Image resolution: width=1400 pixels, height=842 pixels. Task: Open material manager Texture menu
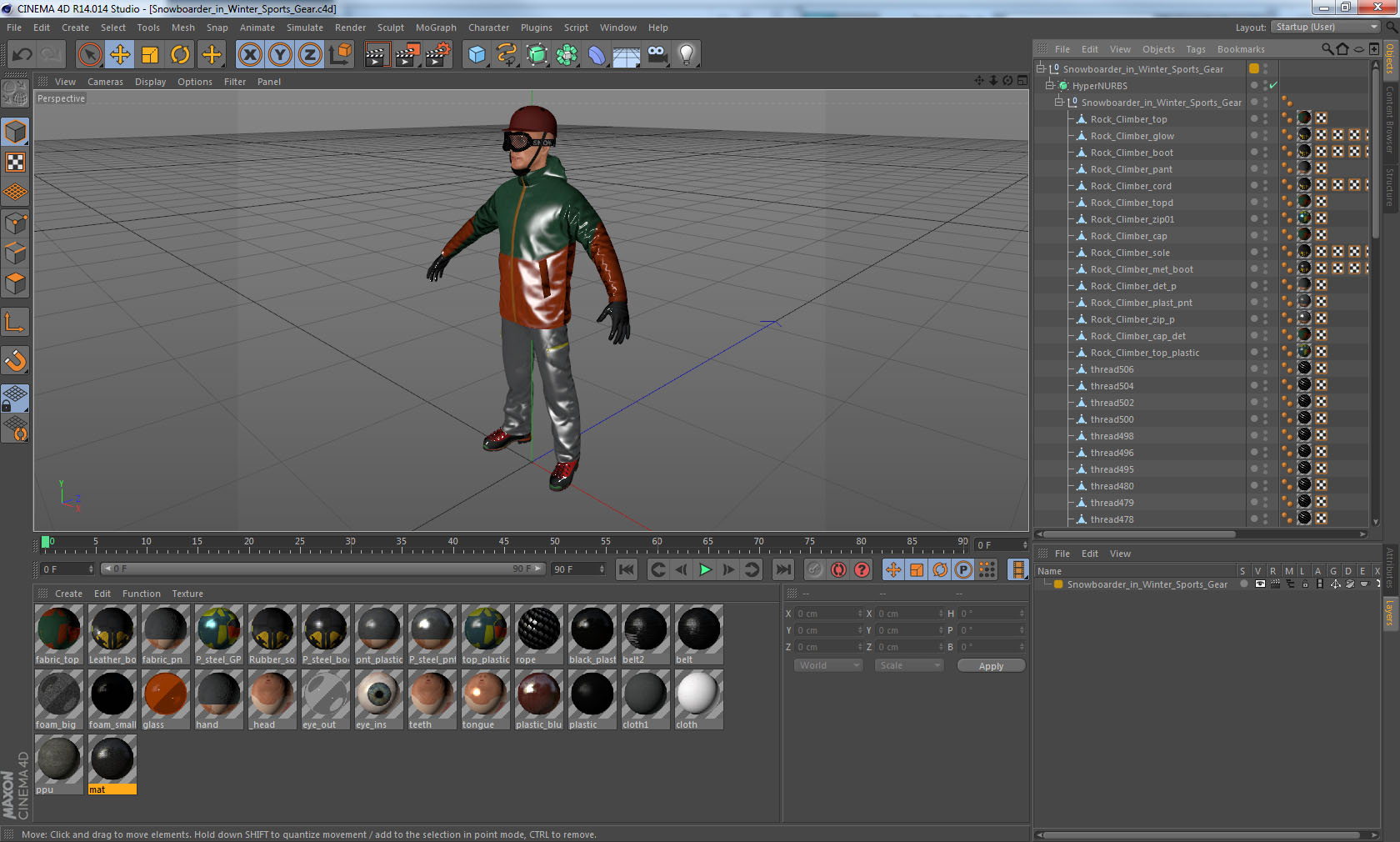pos(187,594)
